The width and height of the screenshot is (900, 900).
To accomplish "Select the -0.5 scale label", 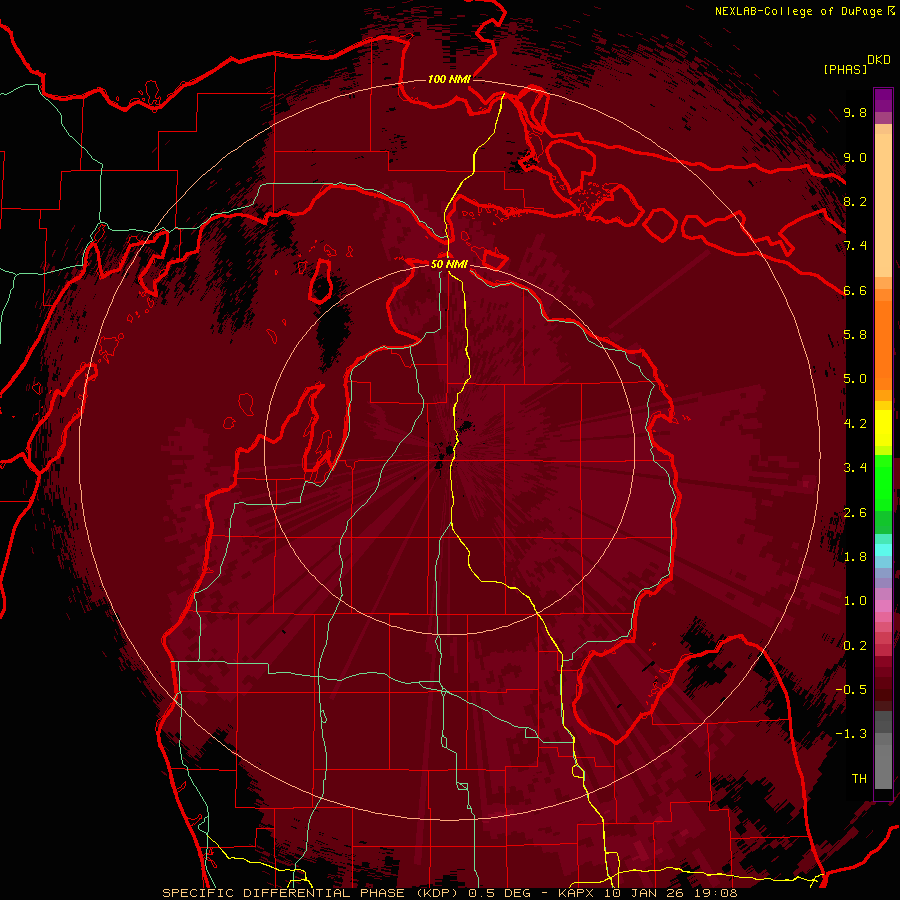I will click(851, 690).
